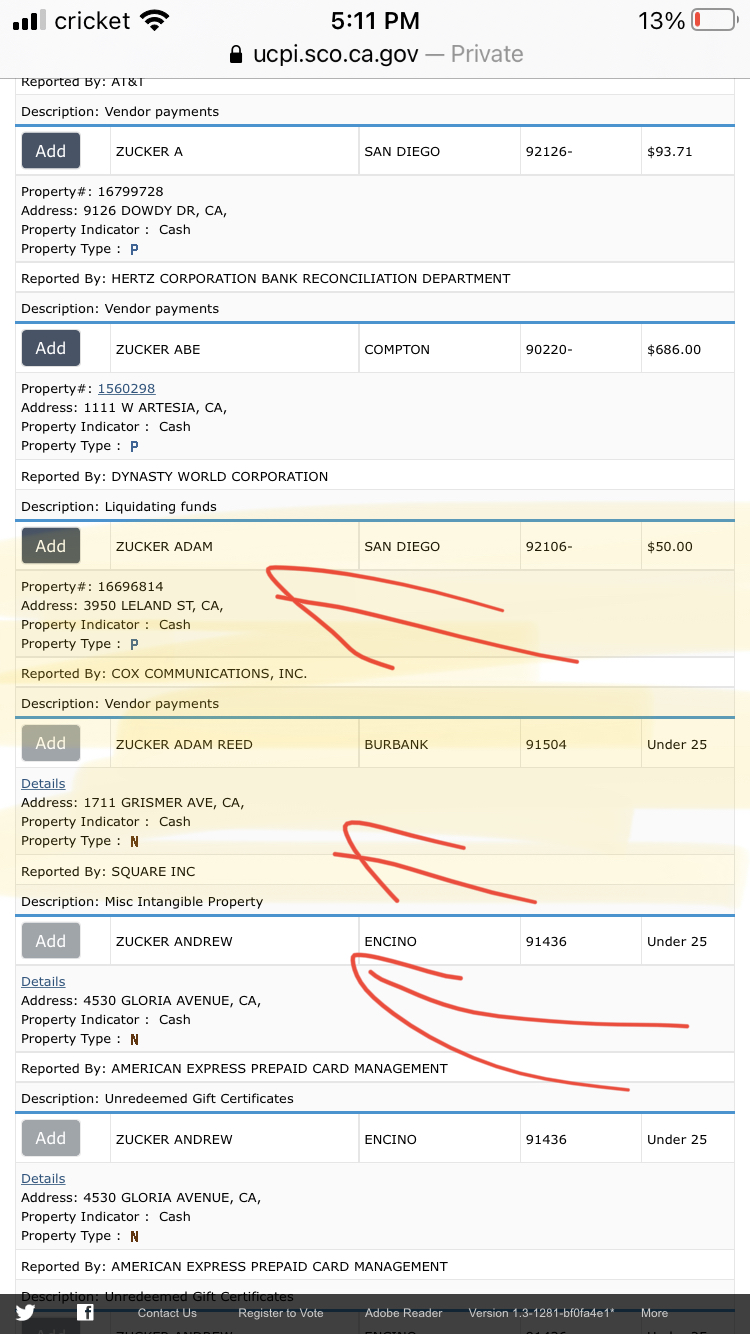Select Property# 16696814 text

point(92,586)
